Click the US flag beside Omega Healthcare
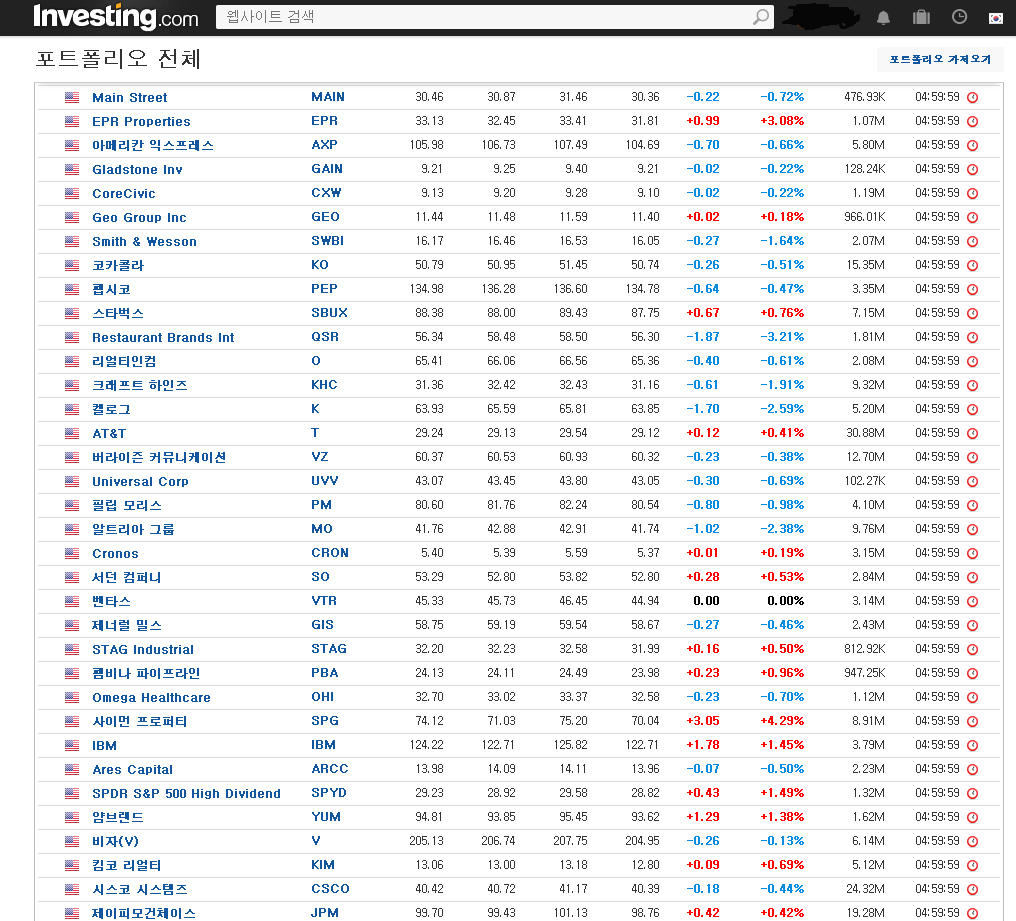This screenshot has width=1016, height=921. [x=72, y=697]
